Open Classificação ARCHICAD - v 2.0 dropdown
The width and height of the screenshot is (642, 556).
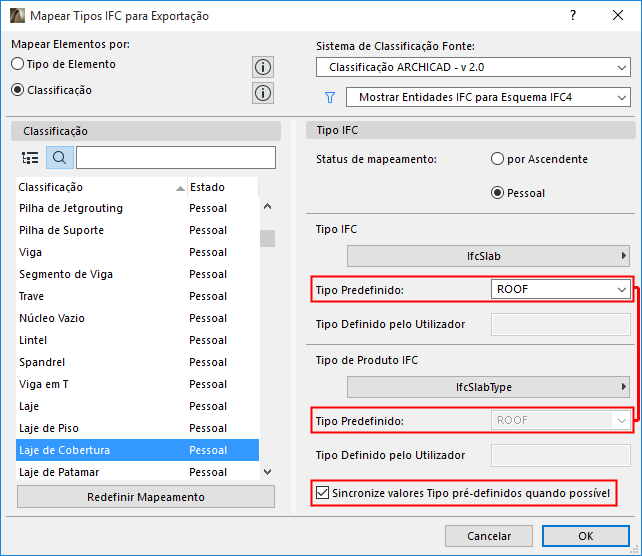pyautogui.click(x=473, y=67)
